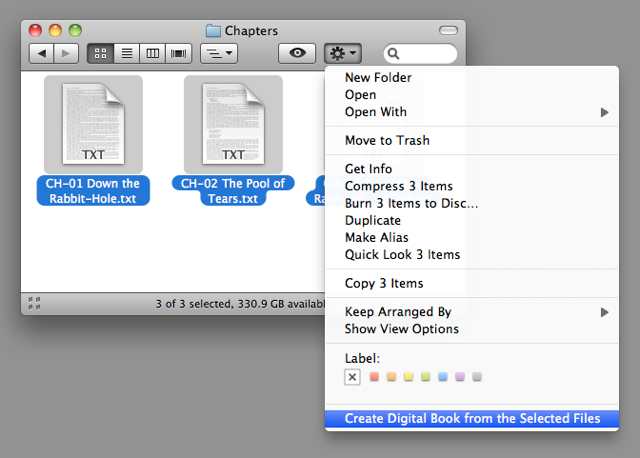Choose Move to Trash
This screenshot has height=458, width=640.
click(386, 140)
